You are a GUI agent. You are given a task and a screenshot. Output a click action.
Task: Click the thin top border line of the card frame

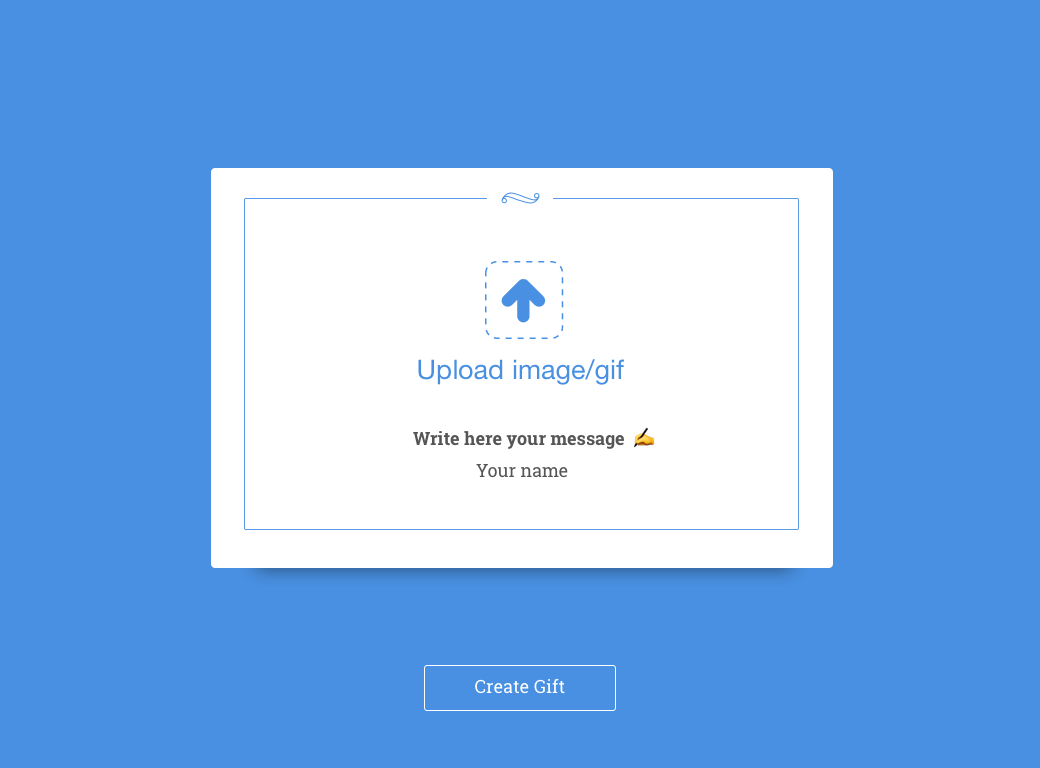[365, 198]
